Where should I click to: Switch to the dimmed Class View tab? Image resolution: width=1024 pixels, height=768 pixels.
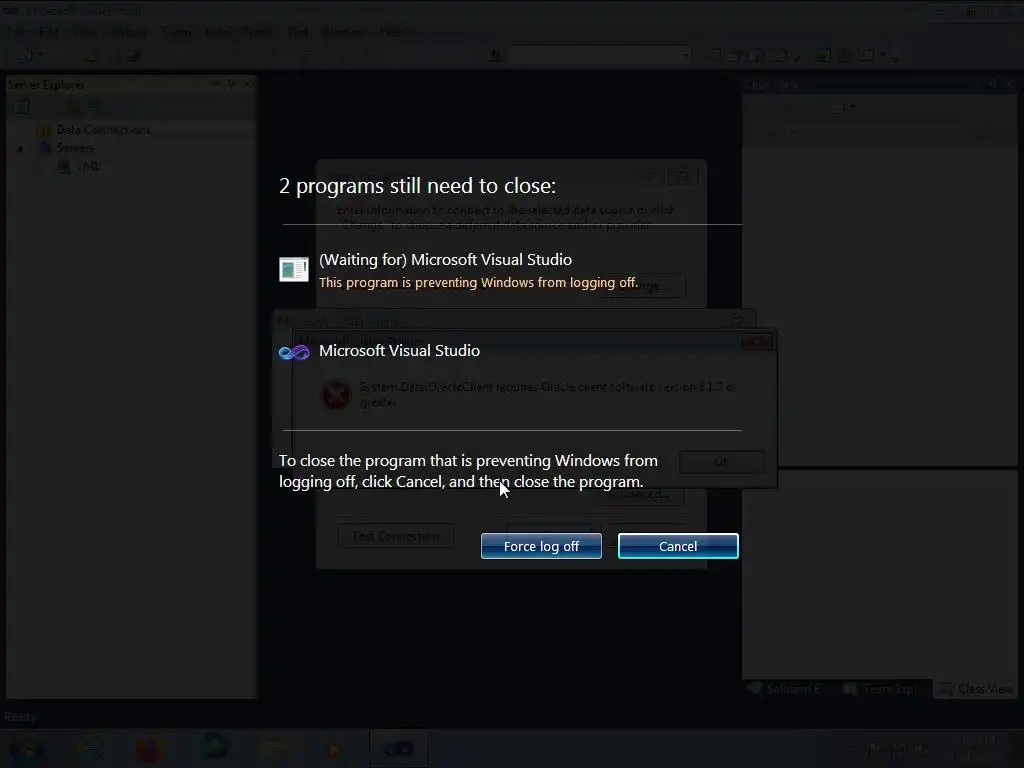(x=978, y=689)
